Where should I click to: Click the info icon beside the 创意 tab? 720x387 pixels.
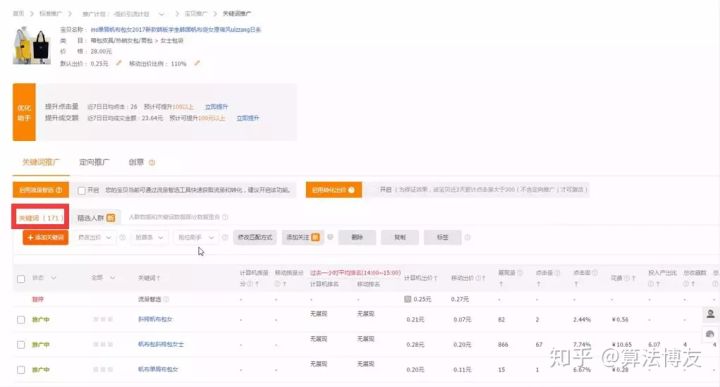pyautogui.click(x=152, y=162)
